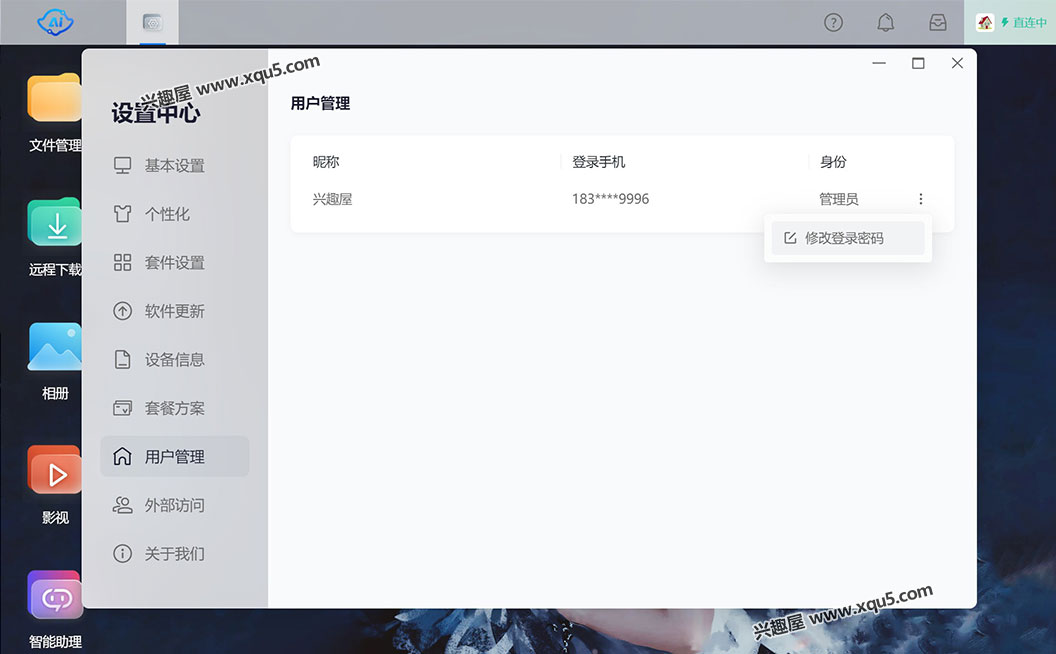Click the monitor icon beside 基本设置

point(123,166)
